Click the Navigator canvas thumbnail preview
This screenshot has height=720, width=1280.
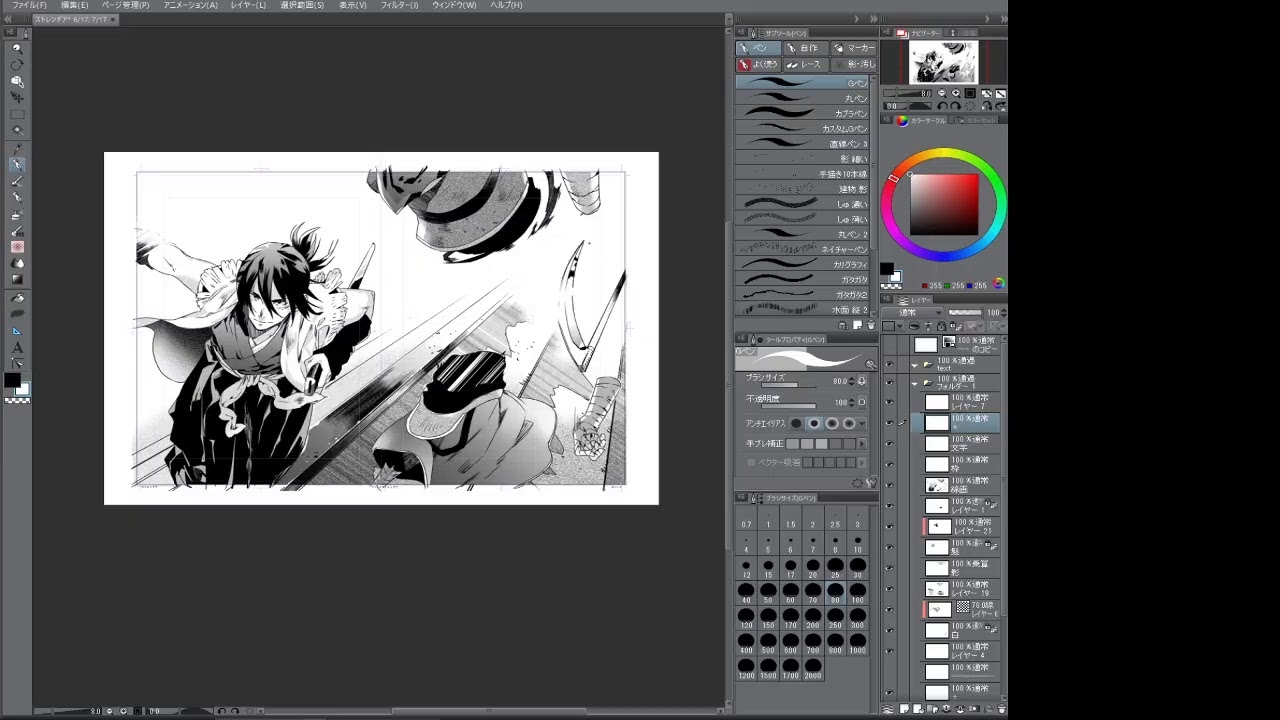click(943, 62)
